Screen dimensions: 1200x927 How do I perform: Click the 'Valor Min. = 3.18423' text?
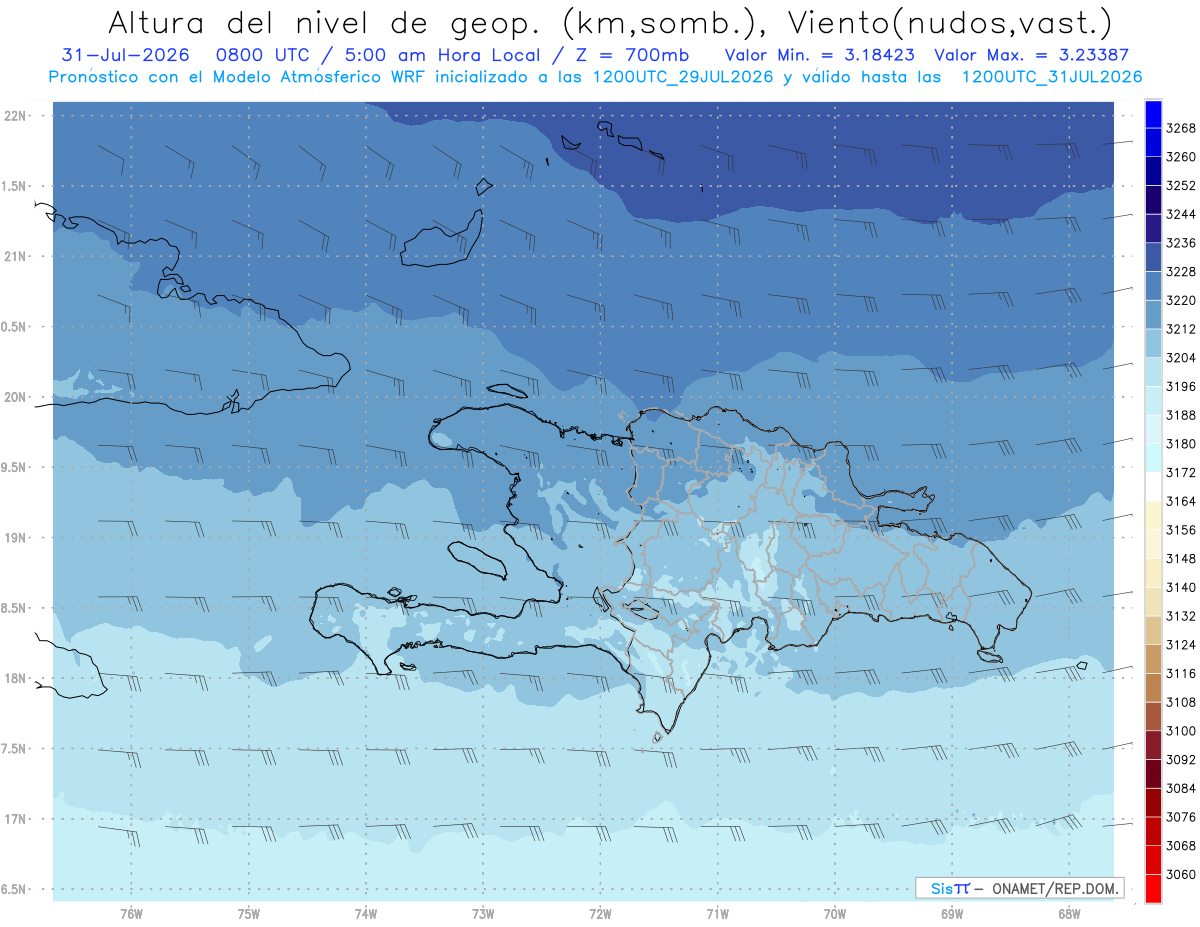821,55
